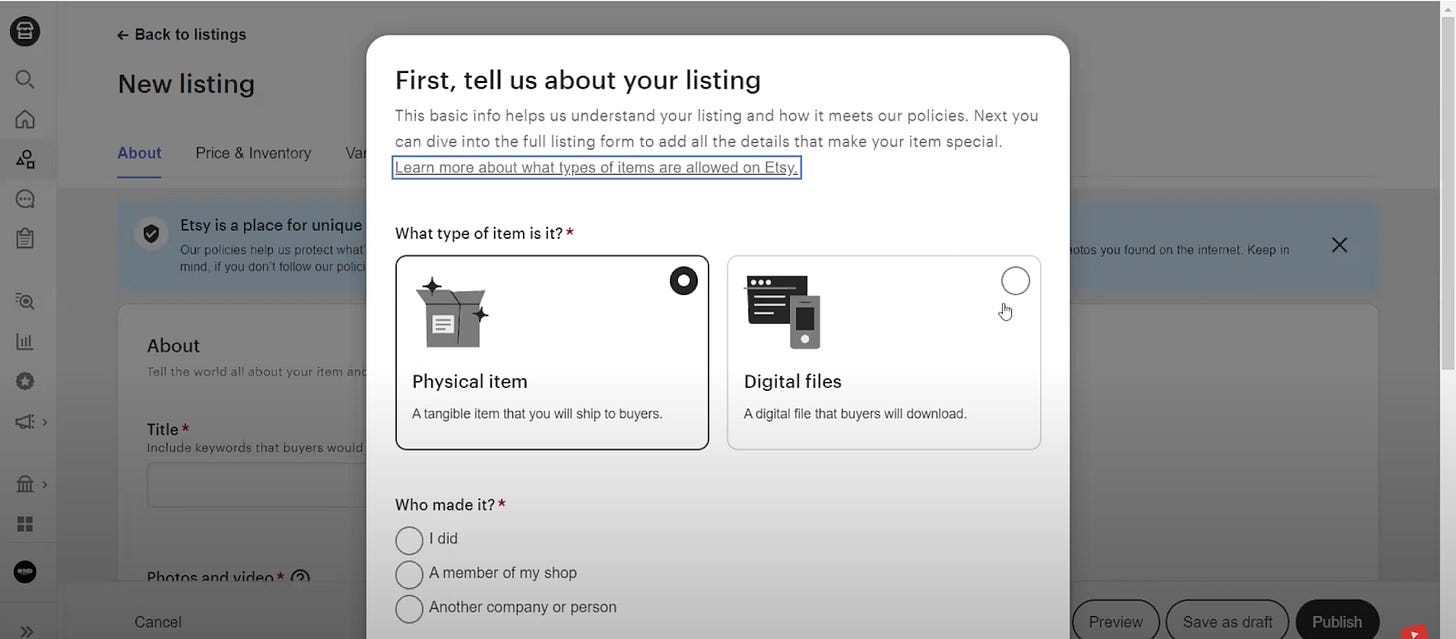Screen dimensions: 1456x639
Task: Click the 'New listing' page heading
Action: 186,84
